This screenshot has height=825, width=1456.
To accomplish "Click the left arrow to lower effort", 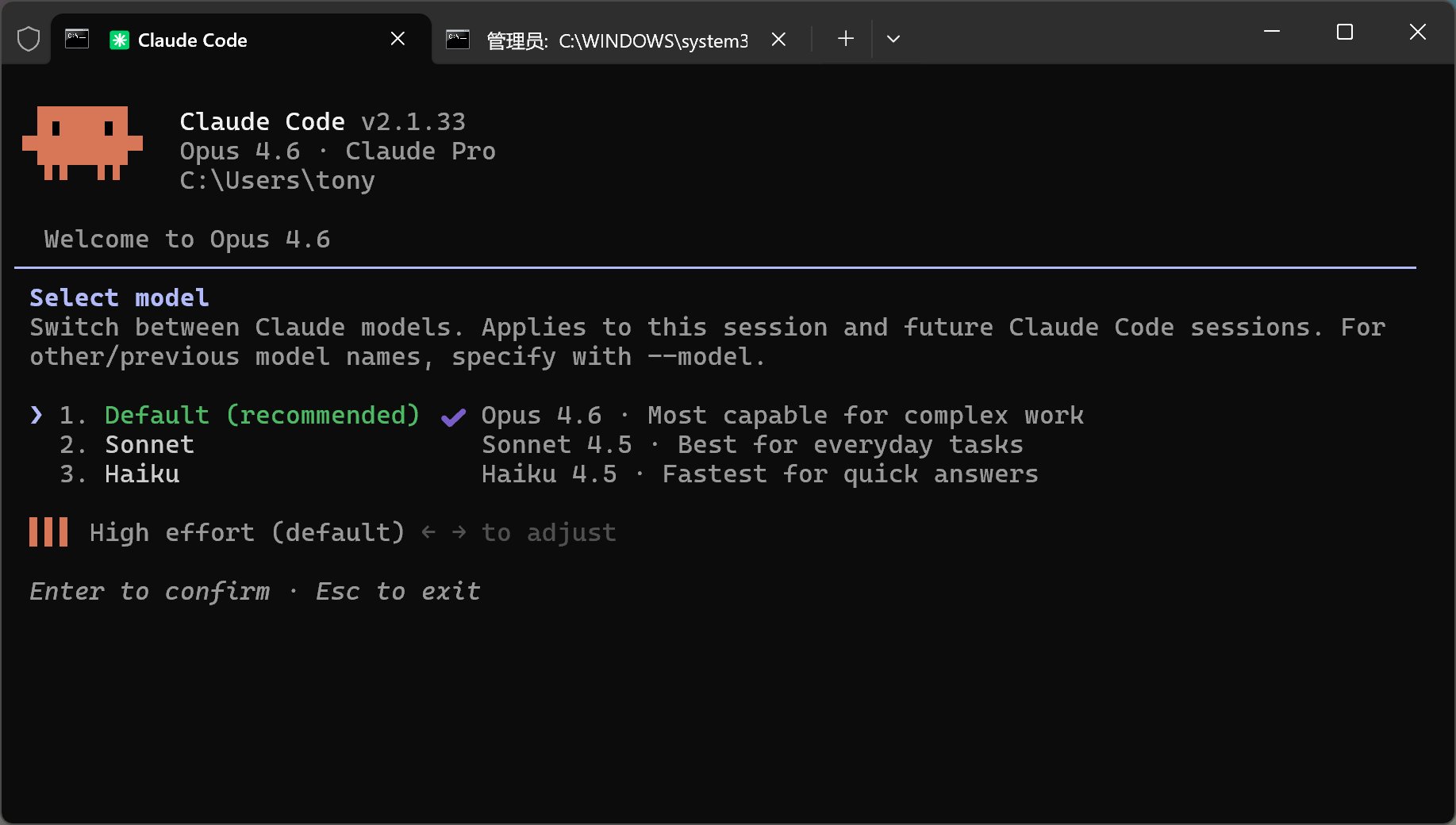I will point(428,532).
